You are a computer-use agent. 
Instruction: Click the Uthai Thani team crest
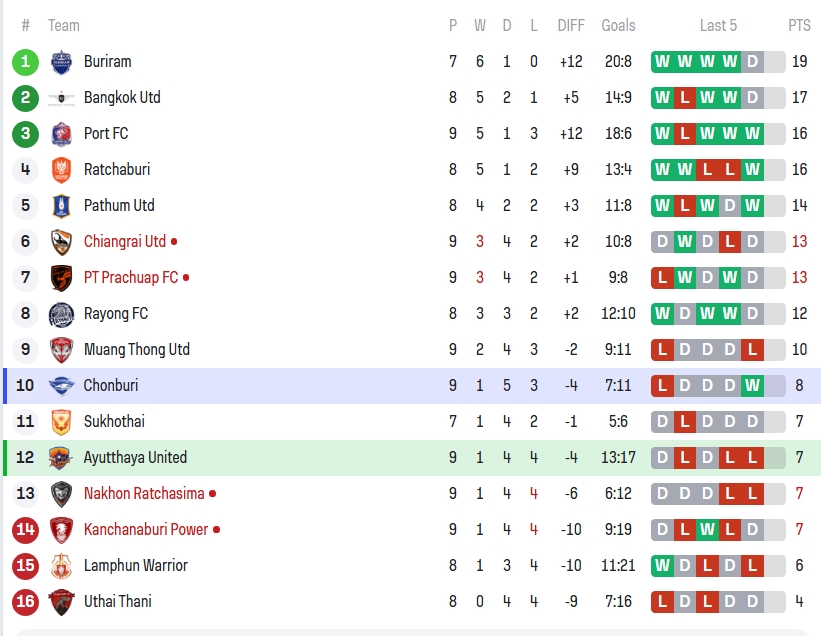(x=61, y=602)
